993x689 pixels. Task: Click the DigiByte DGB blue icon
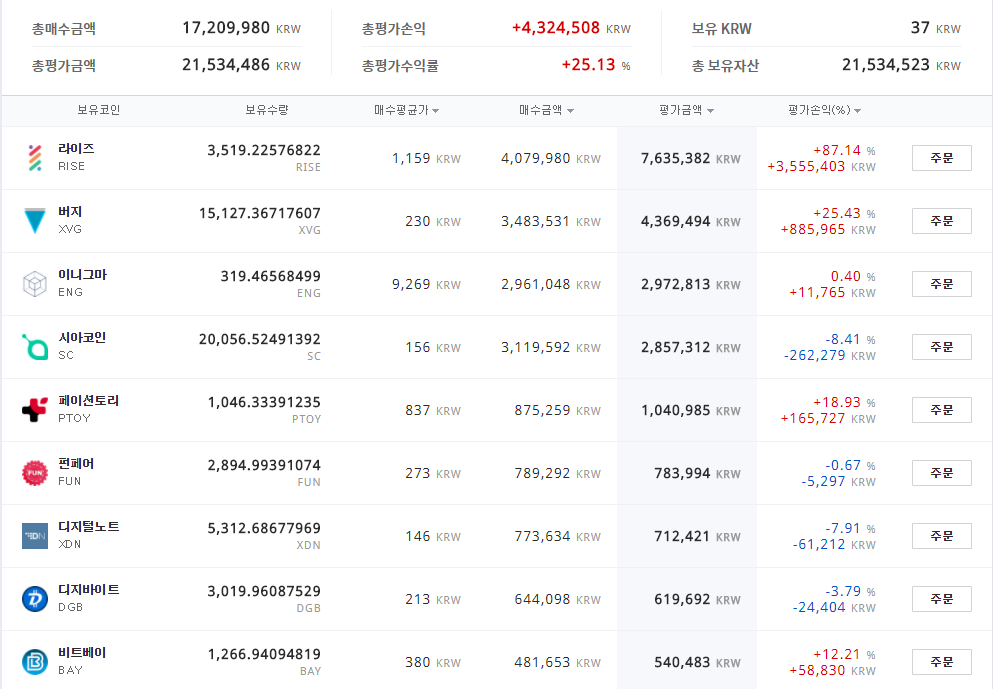click(x=35, y=599)
